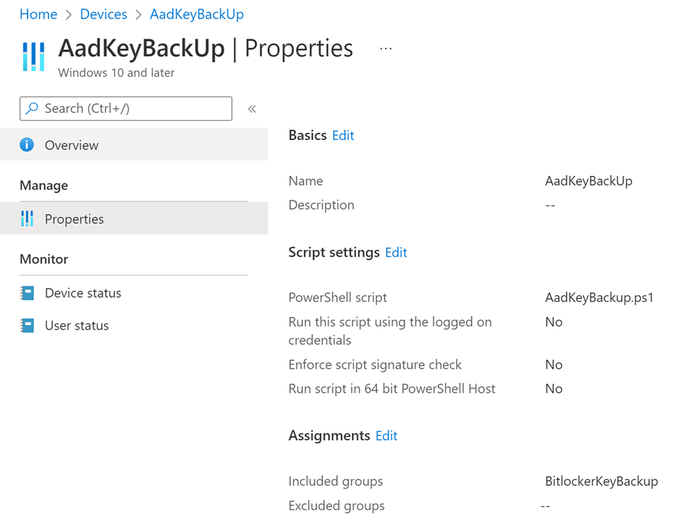Open the Overview menu item
The height and width of the screenshot is (526, 677).
tap(71, 145)
